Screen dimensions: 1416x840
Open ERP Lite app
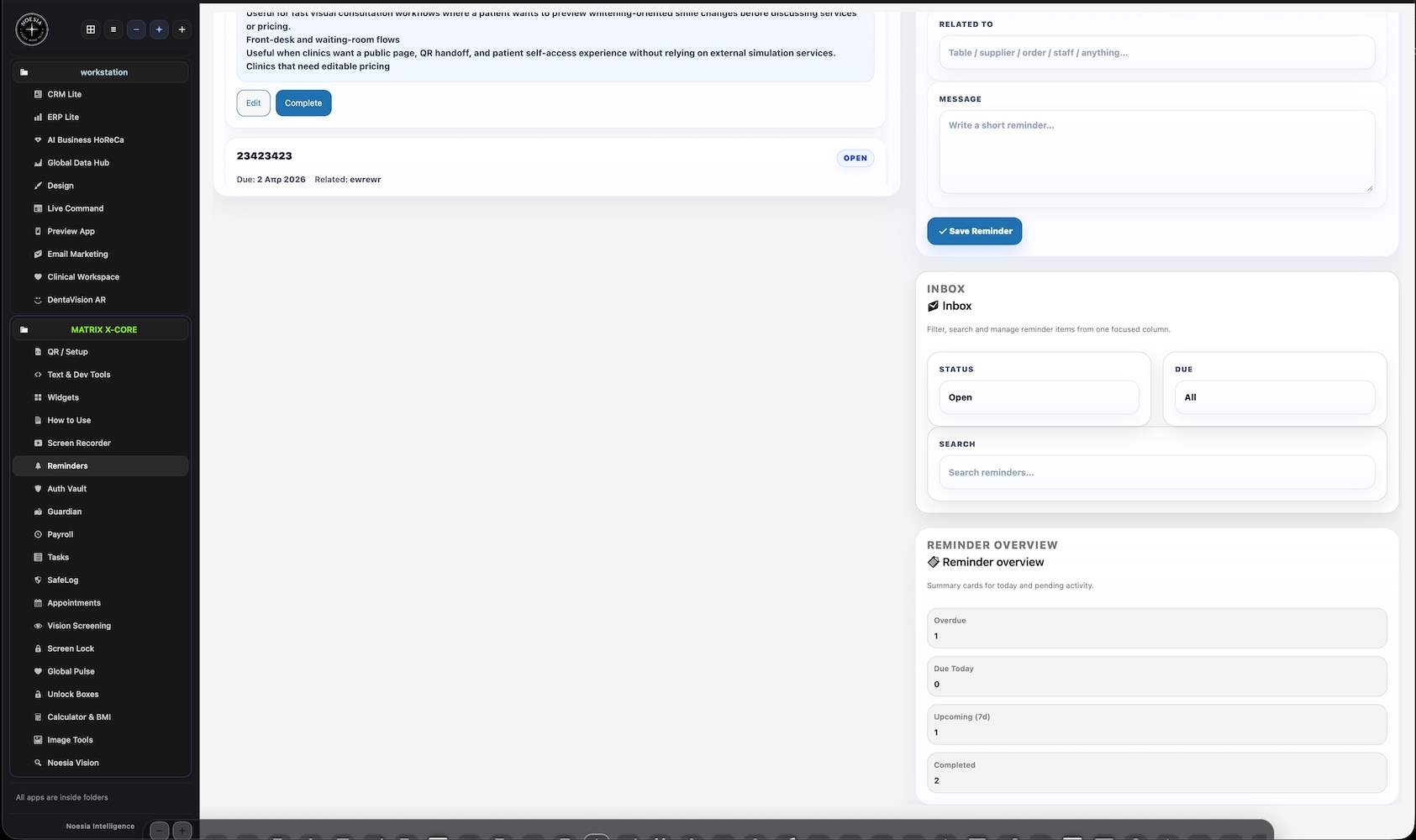tap(101, 117)
